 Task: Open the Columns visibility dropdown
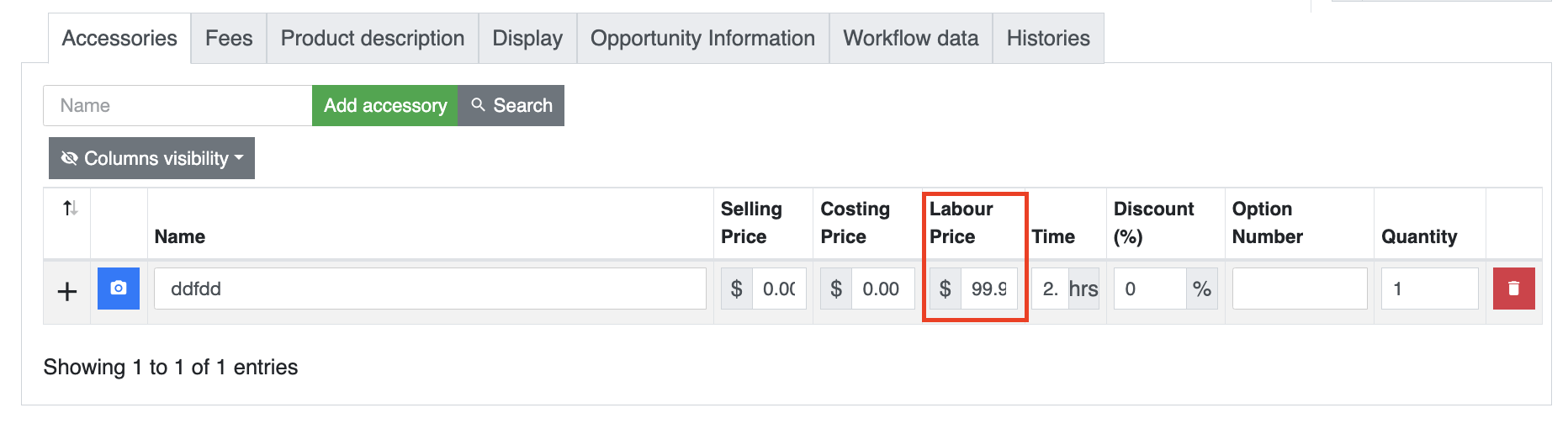151,158
